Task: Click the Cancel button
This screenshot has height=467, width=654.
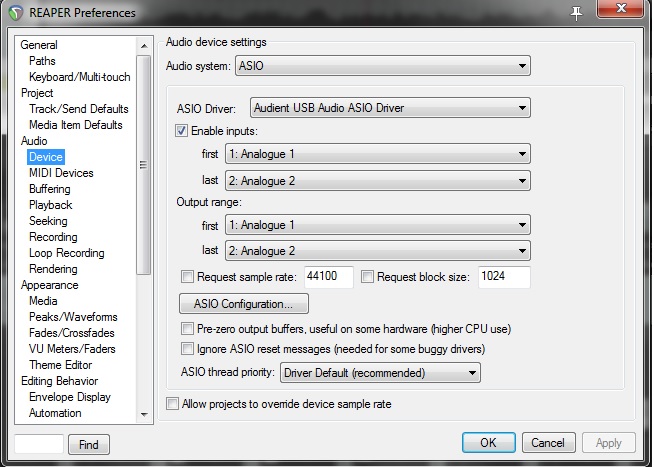Action: coord(548,442)
